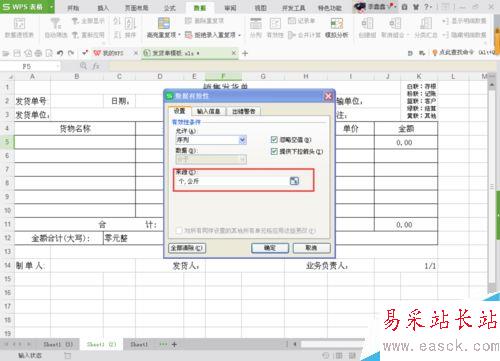The width and height of the screenshot is (500, 361).
Task: Open the Allow (允许) dropdown in dialog
Action: click(243, 140)
